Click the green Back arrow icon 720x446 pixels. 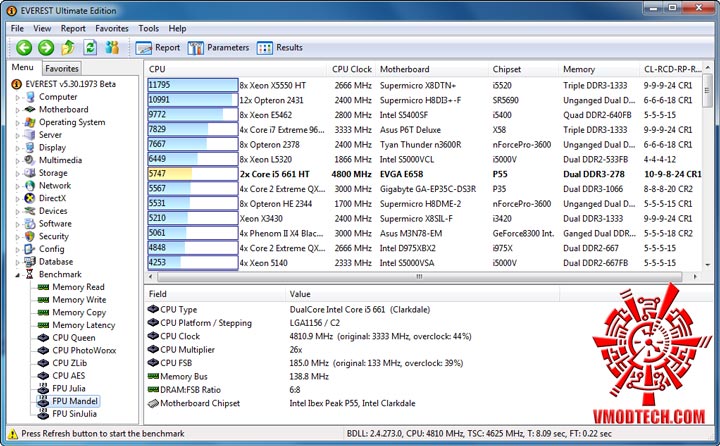click(x=24, y=47)
